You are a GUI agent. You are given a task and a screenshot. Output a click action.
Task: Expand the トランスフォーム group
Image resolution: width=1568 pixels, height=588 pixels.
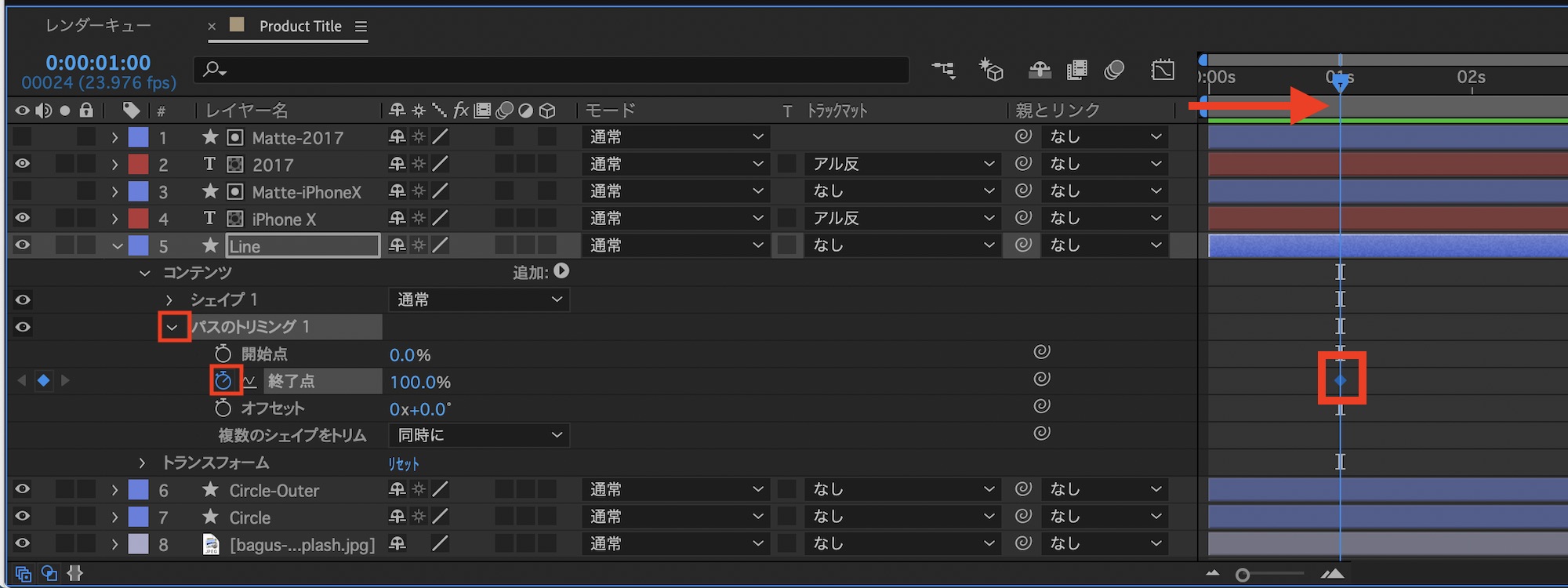coord(142,463)
